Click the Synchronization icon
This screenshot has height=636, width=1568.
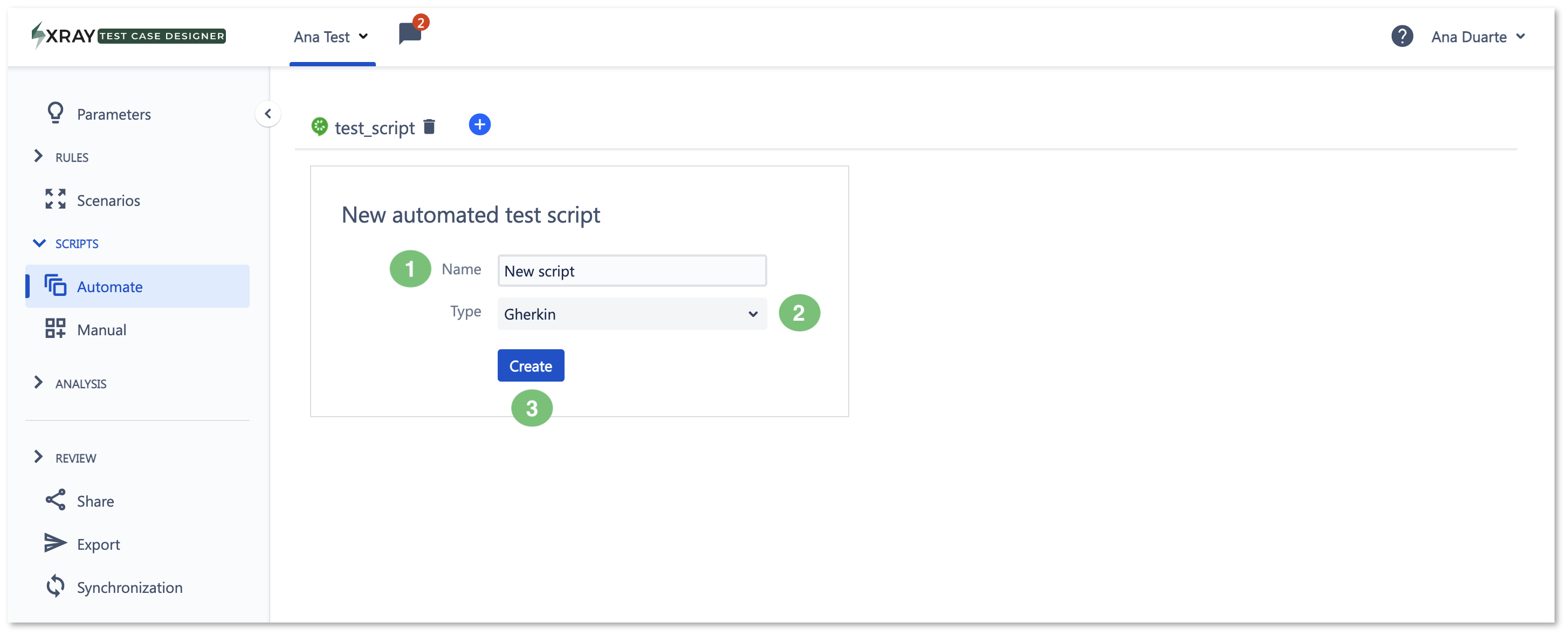coord(56,587)
